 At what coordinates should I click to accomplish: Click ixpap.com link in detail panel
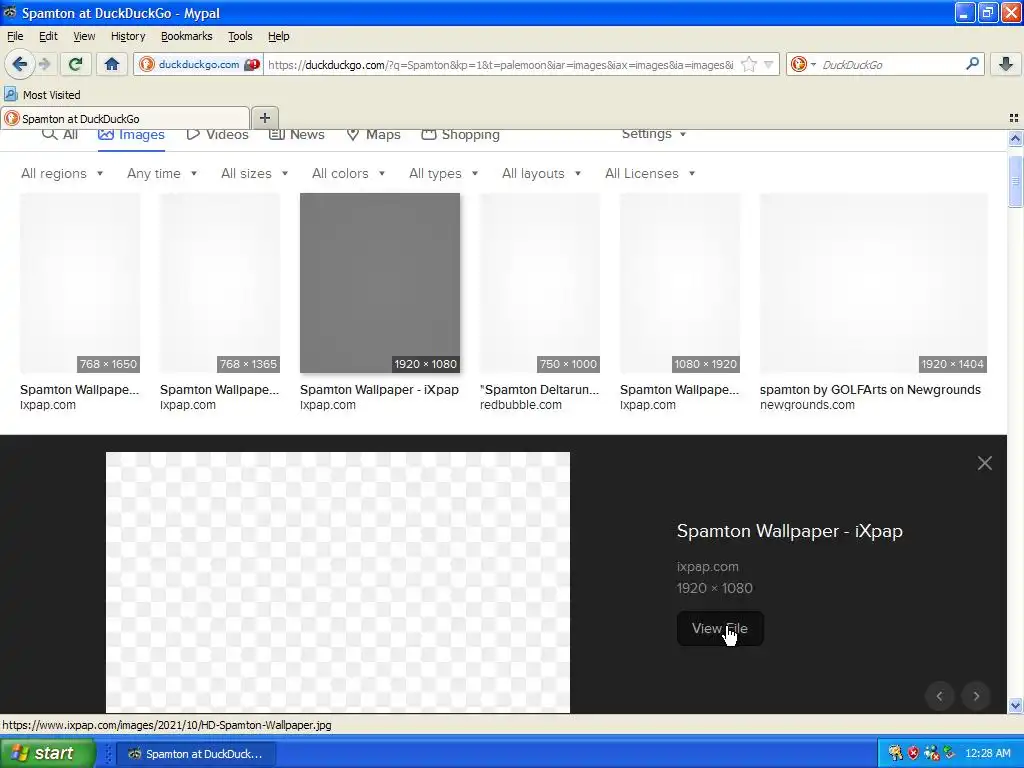pyautogui.click(x=707, y=567)
